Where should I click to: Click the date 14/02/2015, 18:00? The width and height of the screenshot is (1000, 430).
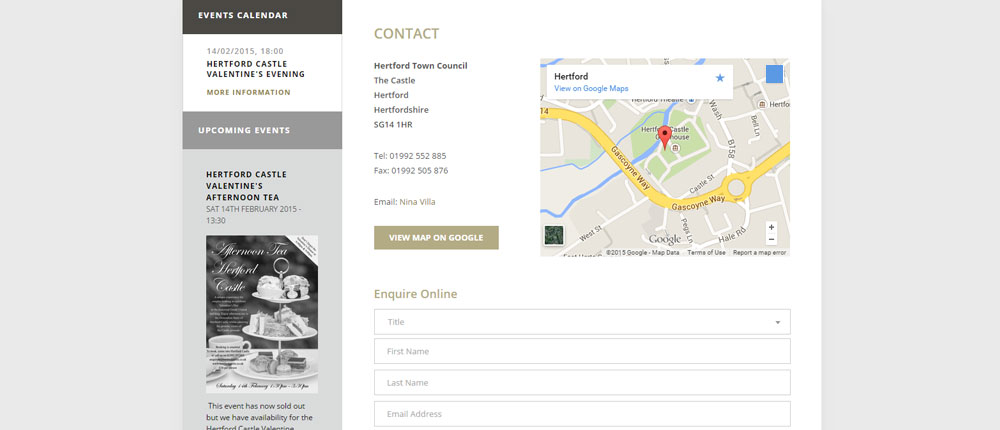pos(245,51)
